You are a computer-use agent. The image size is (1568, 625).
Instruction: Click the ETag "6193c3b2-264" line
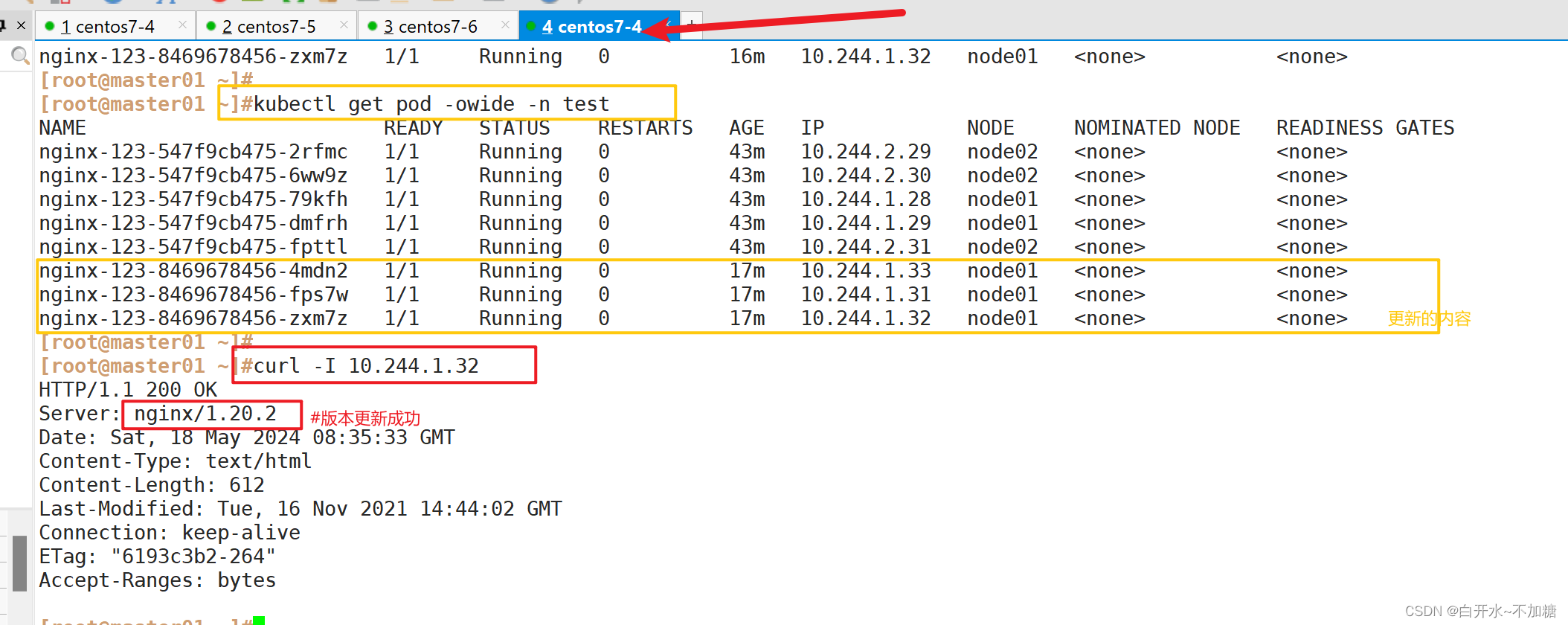pyautogui.click(x=158, y=557)
